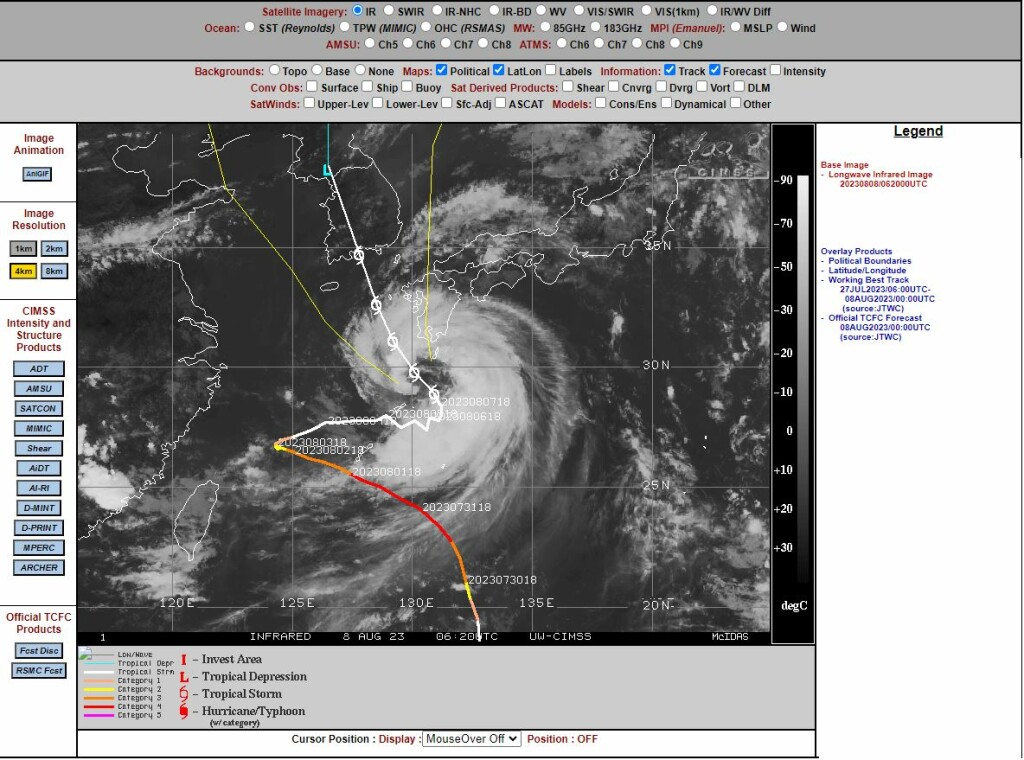Select the 1km image resolution button
Screen dimensions: 1024x760
tap(24, 248)
